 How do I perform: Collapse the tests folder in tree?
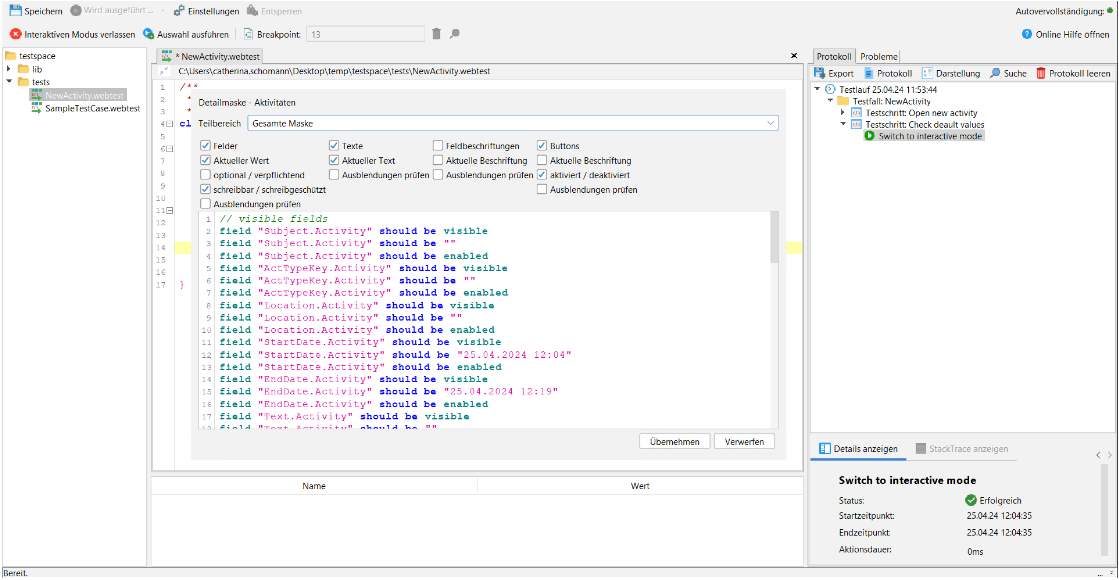pos(9,82)
